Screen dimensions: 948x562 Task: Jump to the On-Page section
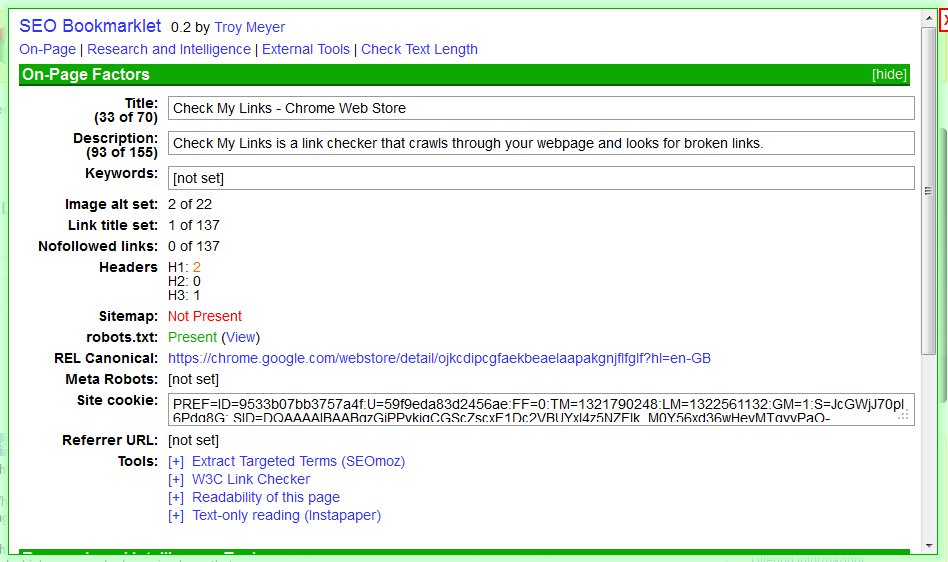[48, 49]
